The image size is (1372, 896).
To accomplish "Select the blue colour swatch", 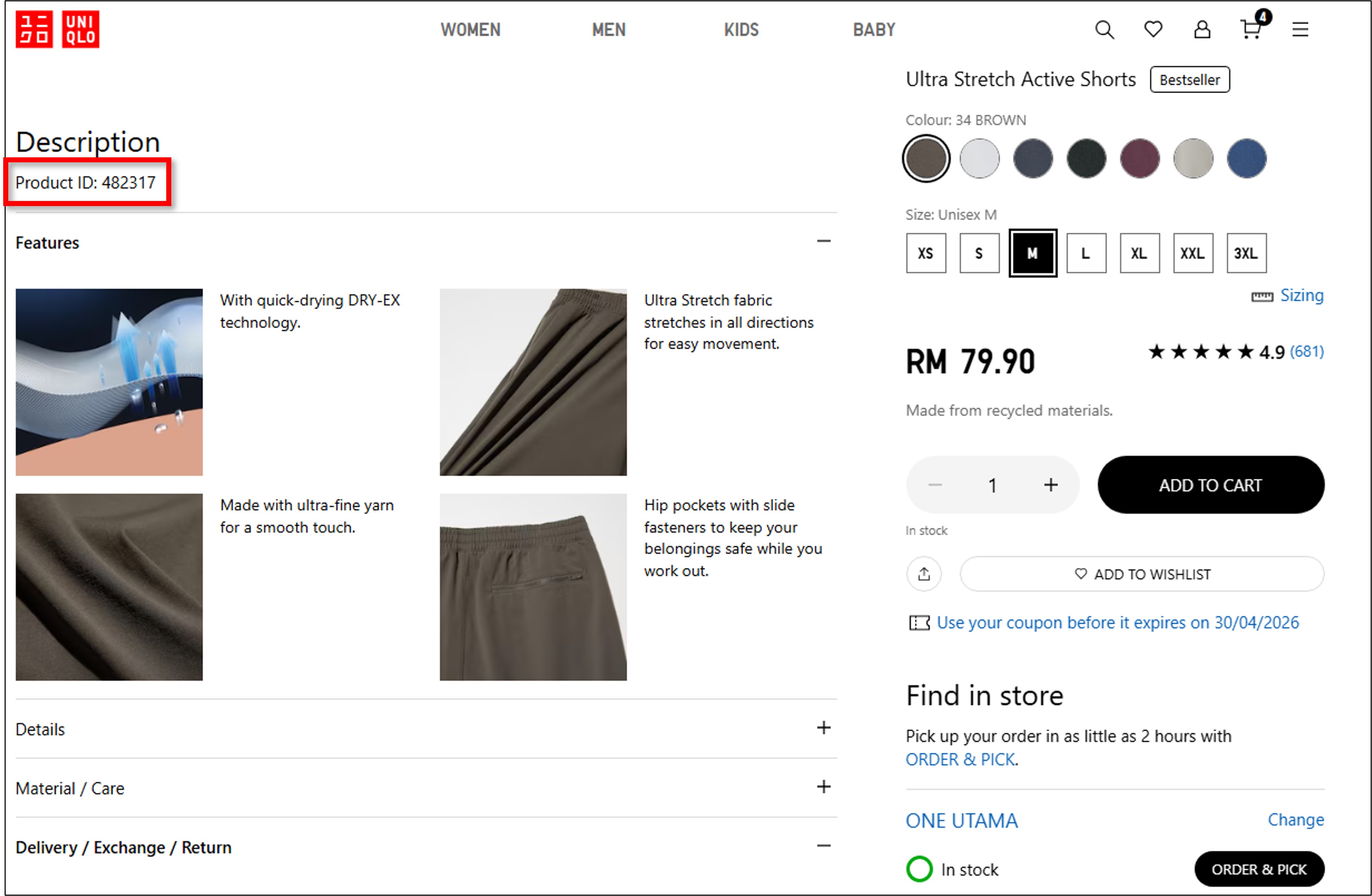I will [x=1246, y=158].
